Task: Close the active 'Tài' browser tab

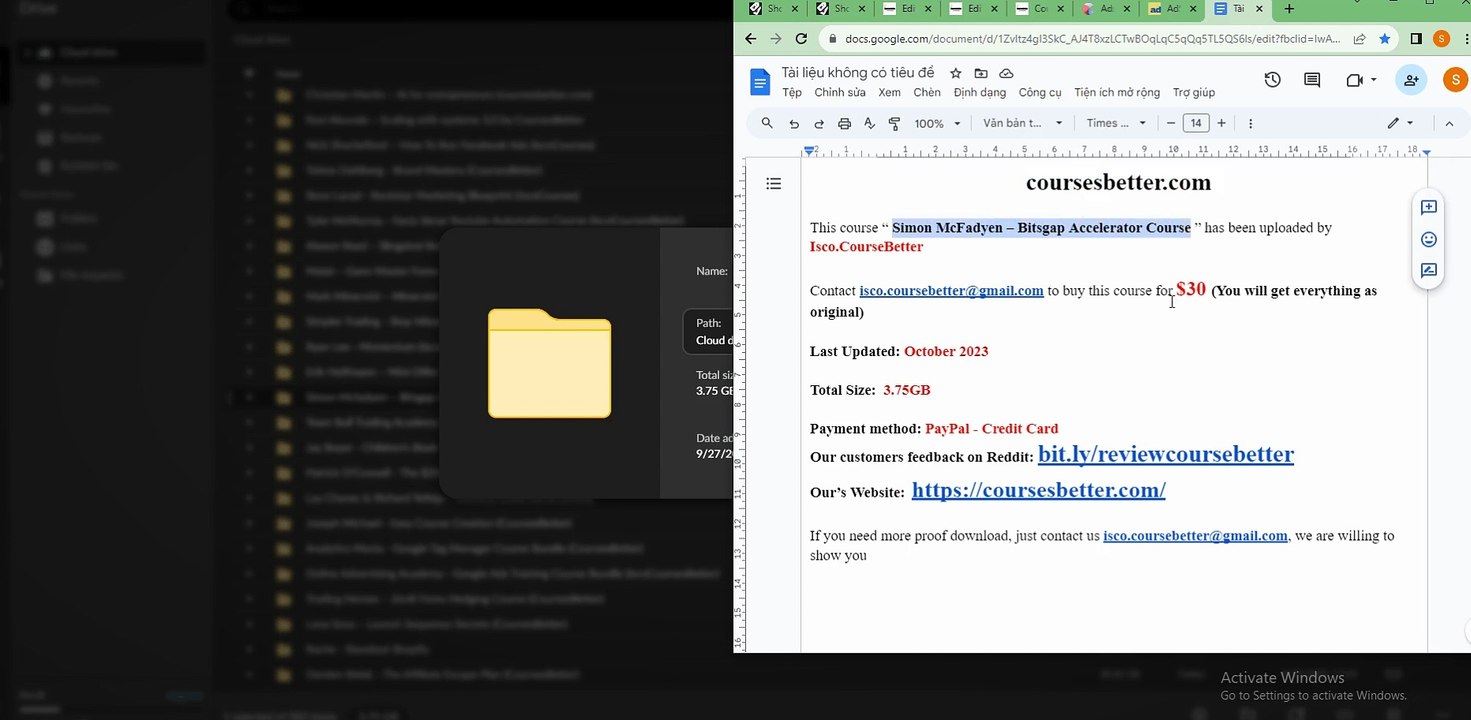Action: click(1260, 9)
